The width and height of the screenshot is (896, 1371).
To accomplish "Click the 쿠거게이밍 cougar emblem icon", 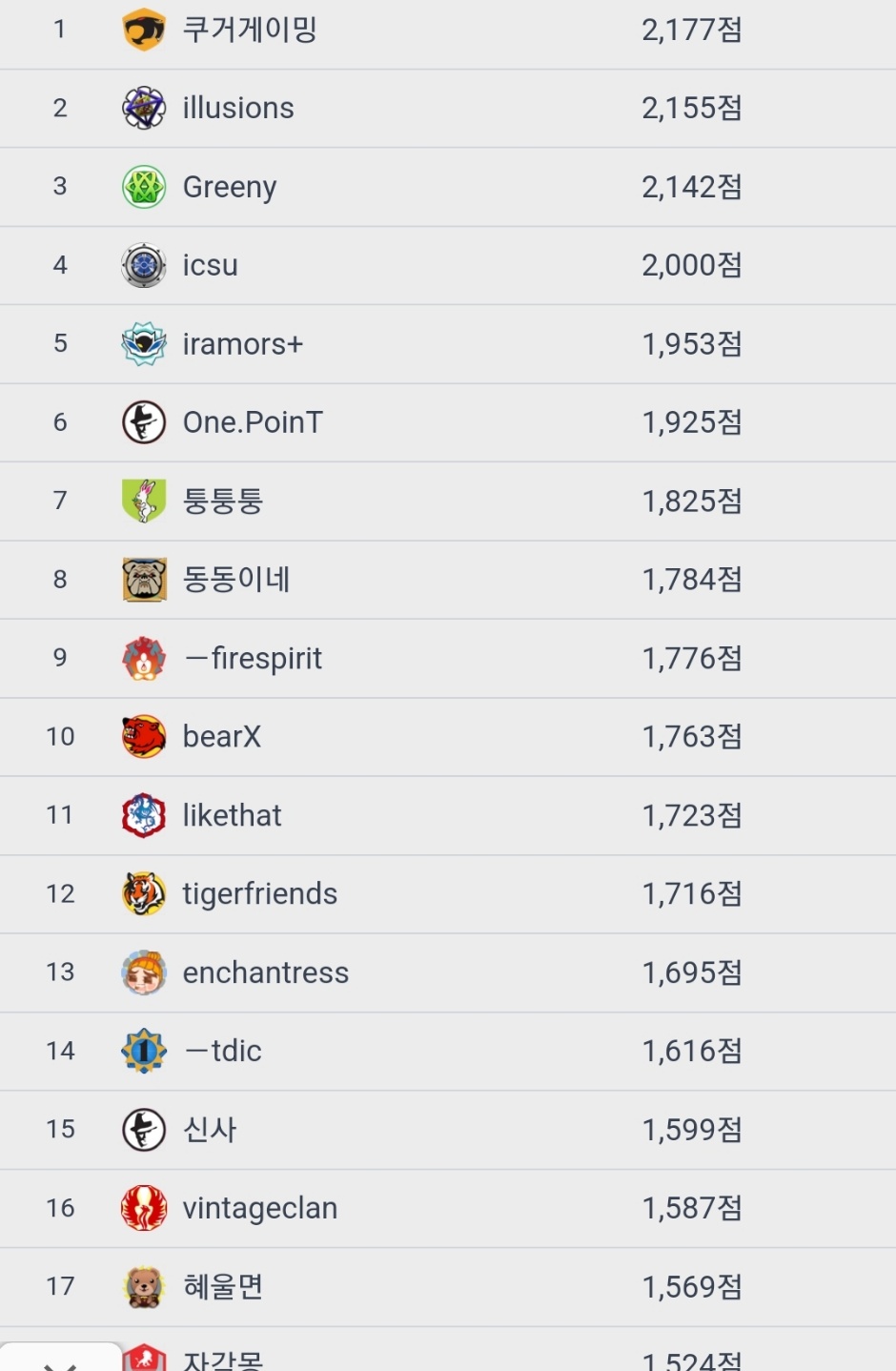I will pyautogui.click(x=144, y=30).
